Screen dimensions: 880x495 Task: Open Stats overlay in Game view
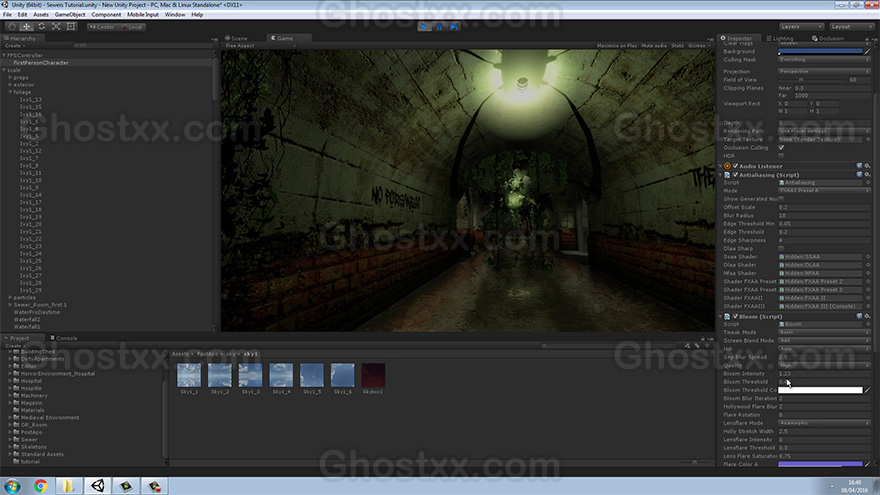point(677,45)
